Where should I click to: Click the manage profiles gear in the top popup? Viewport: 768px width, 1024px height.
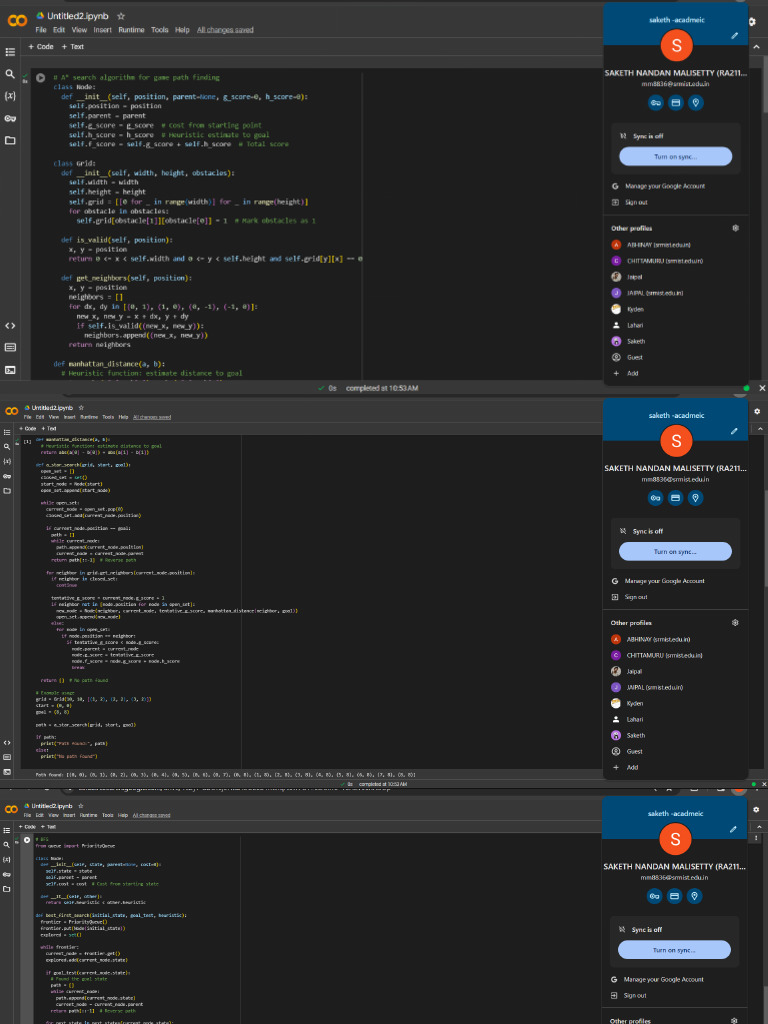tap(735, 228)
